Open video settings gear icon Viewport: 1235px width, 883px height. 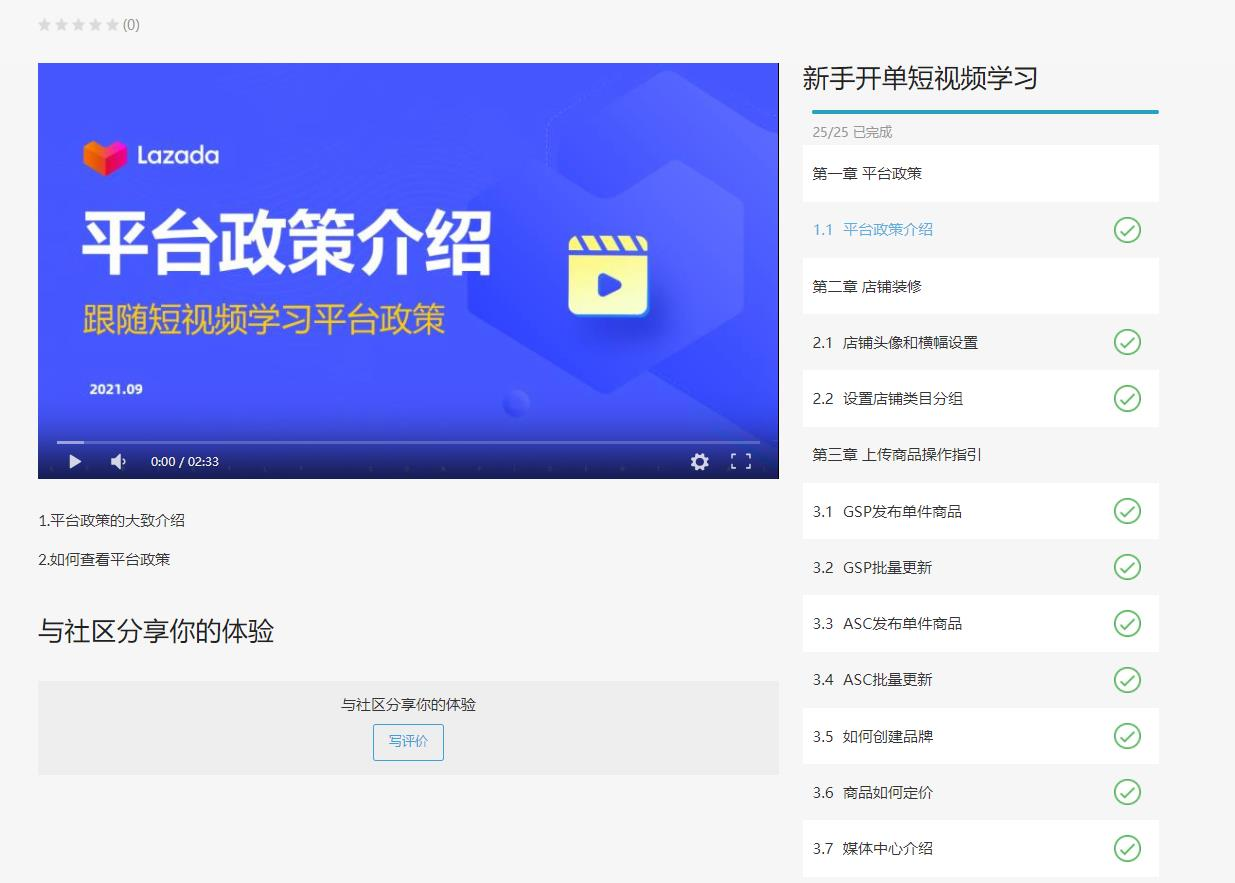coord(699,461)
